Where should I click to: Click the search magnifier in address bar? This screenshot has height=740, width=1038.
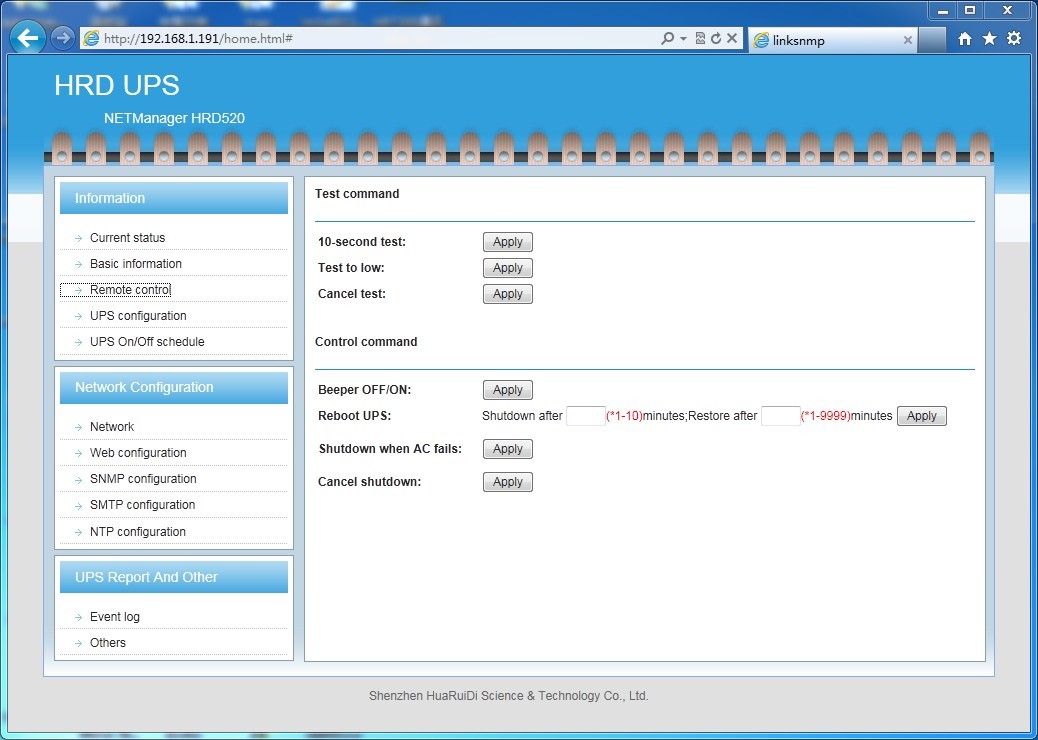point(667,39)
